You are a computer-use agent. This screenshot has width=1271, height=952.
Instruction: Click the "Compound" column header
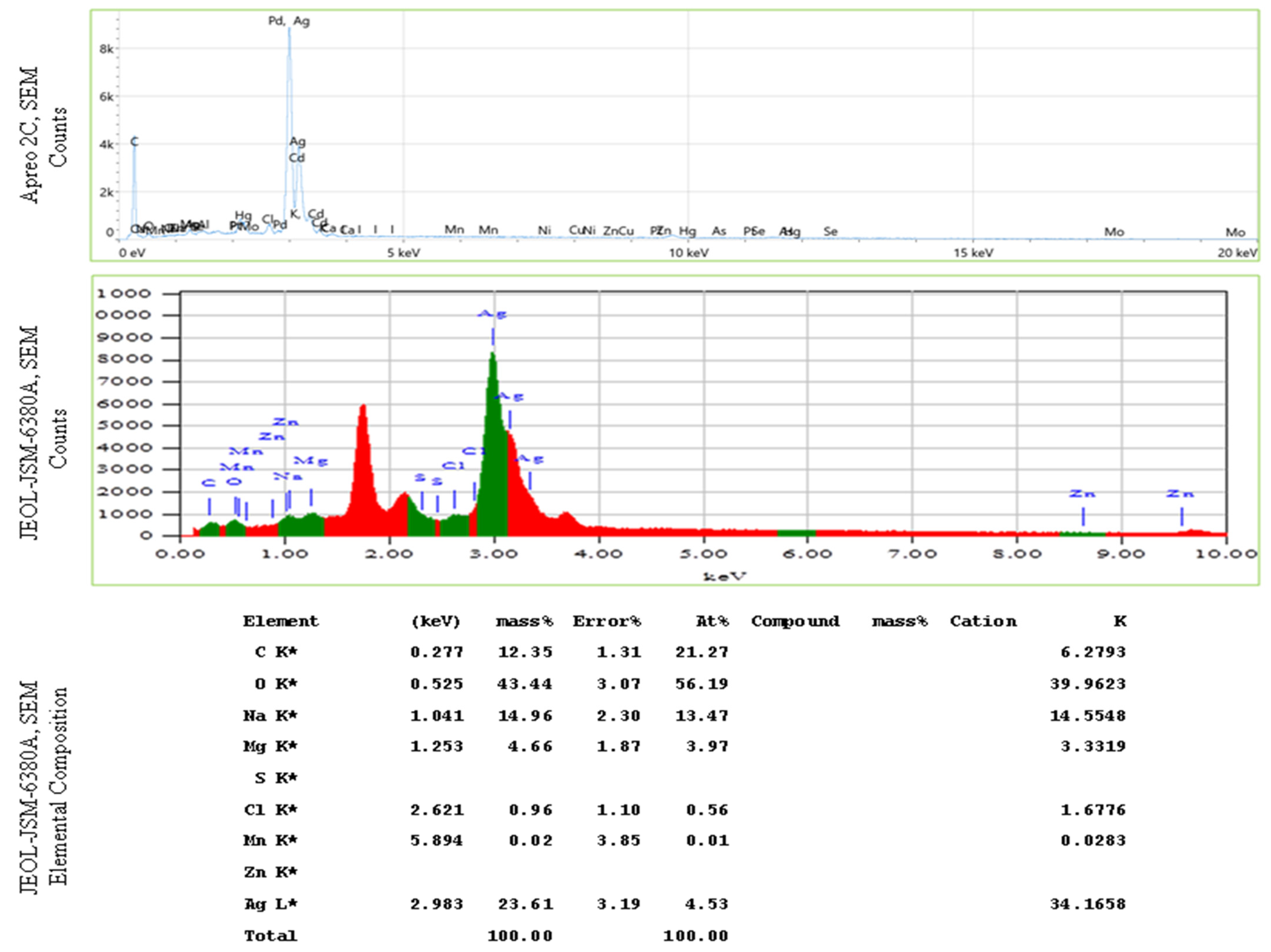(x=795, y=621)
